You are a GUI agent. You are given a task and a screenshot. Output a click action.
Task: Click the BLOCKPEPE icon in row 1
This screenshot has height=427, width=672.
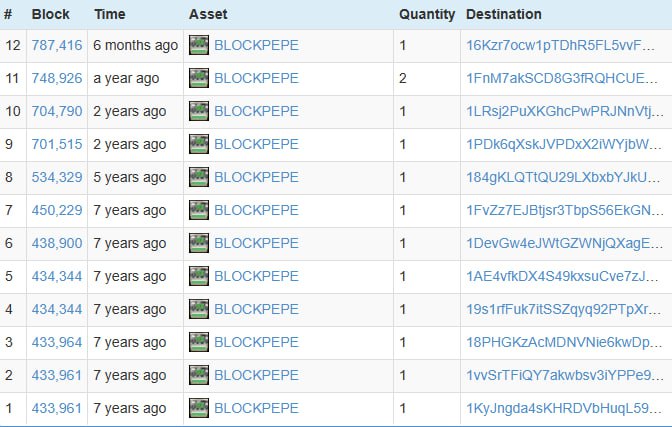tap(199, 408)
